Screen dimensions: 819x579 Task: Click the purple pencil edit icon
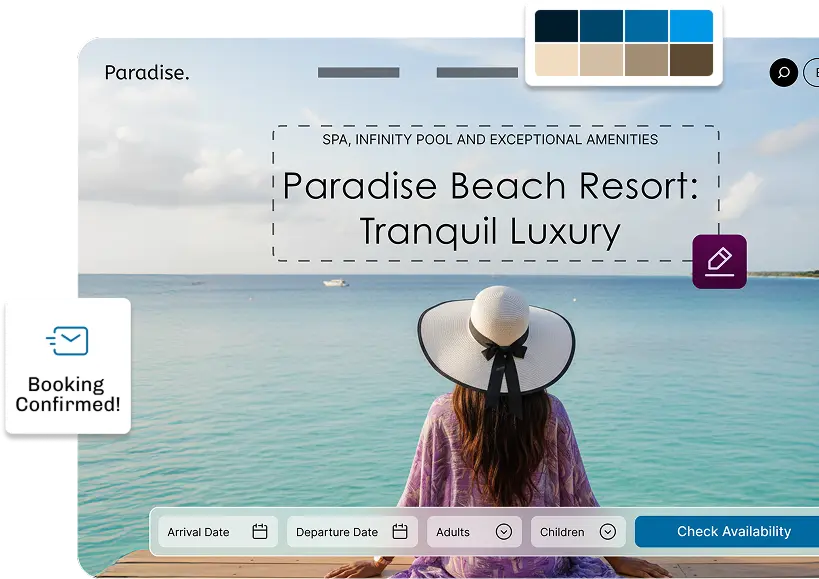[x=719, y=262]
